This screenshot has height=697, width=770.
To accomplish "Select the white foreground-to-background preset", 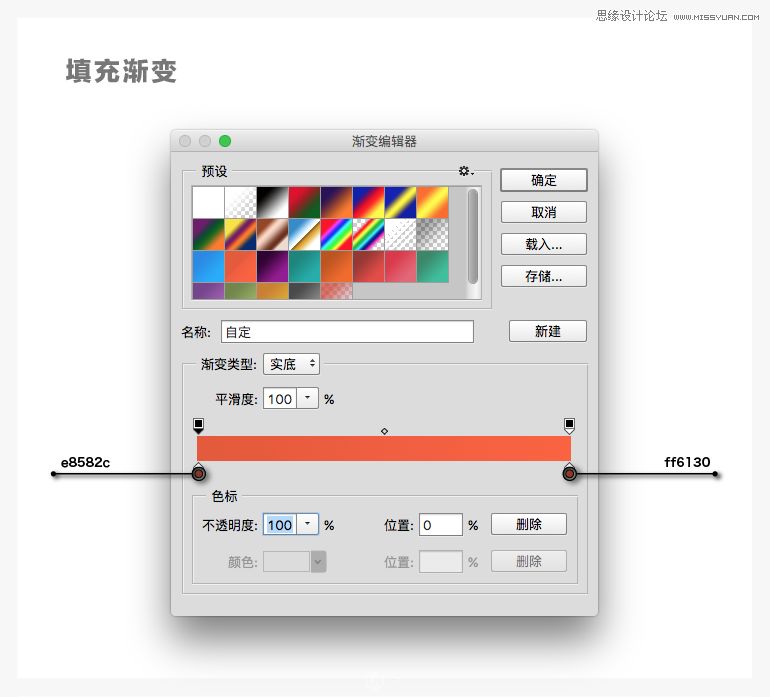I will tap(209, 202).
